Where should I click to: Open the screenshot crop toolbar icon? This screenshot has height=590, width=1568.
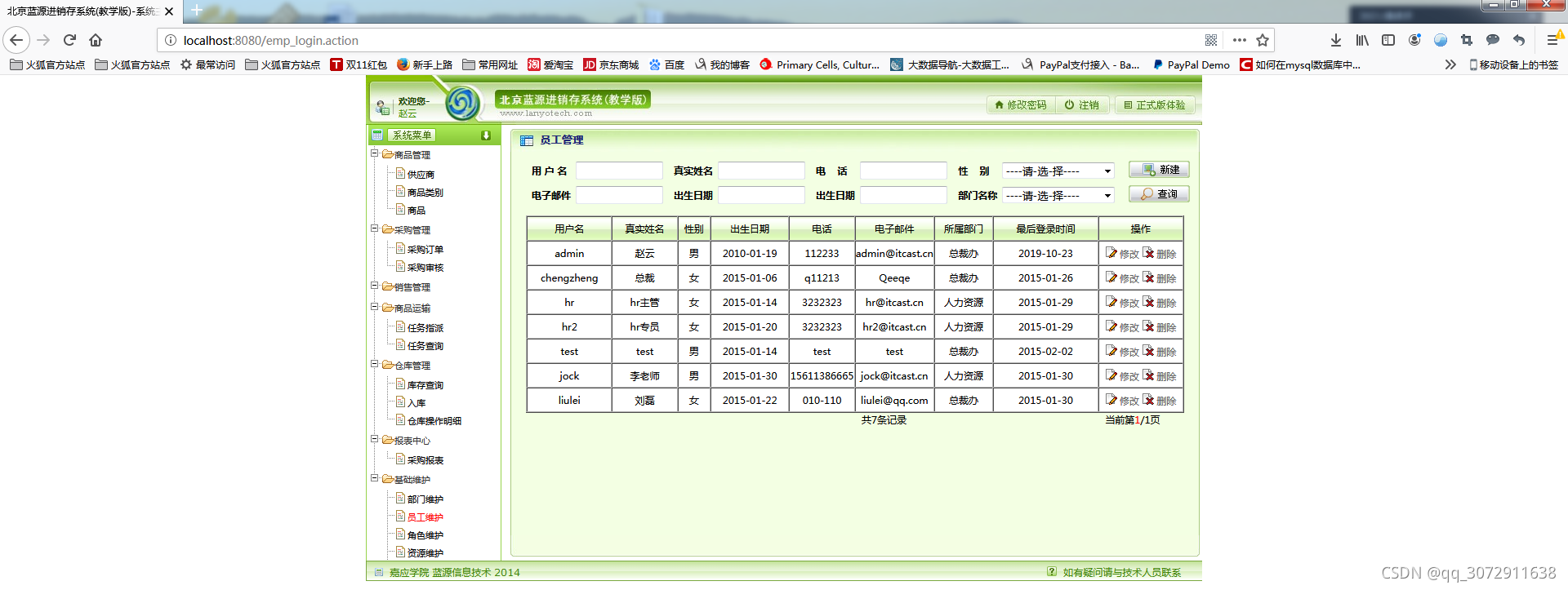coord(1467,40)
